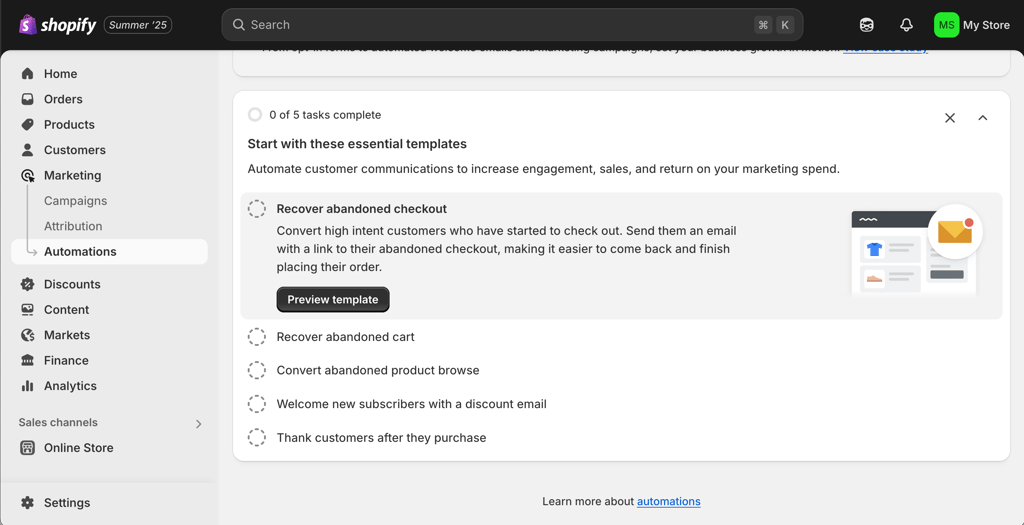This screenshot has height=525, width=1024.
Task: Open the Summer '25 edition badge
Action: coord(138,25)
